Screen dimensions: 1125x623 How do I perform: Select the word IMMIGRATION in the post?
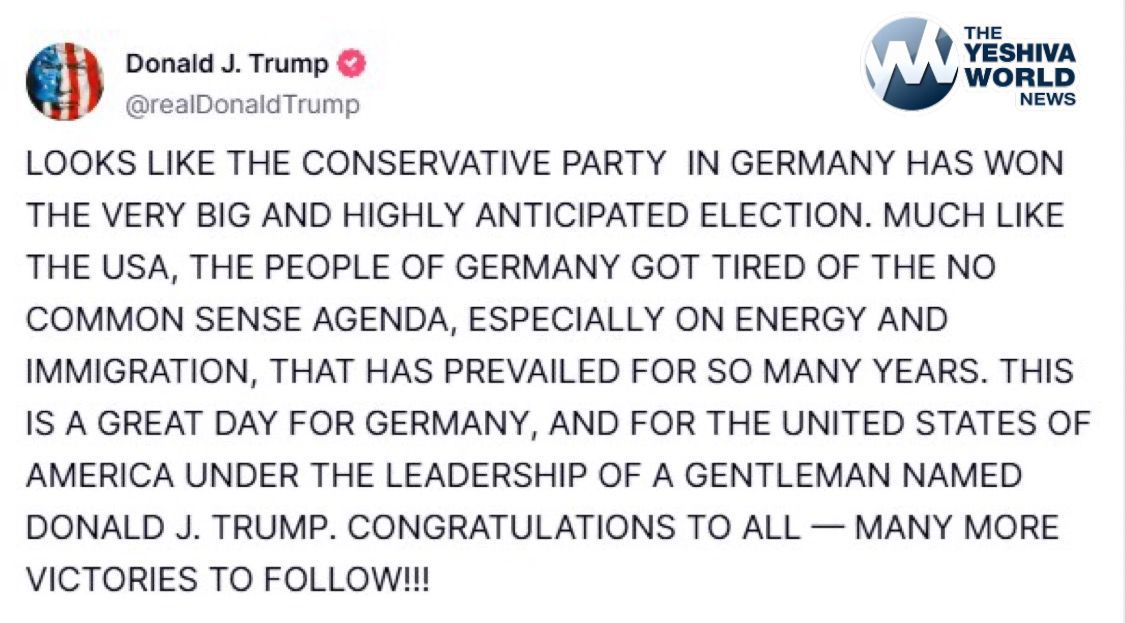pos(130,372)
